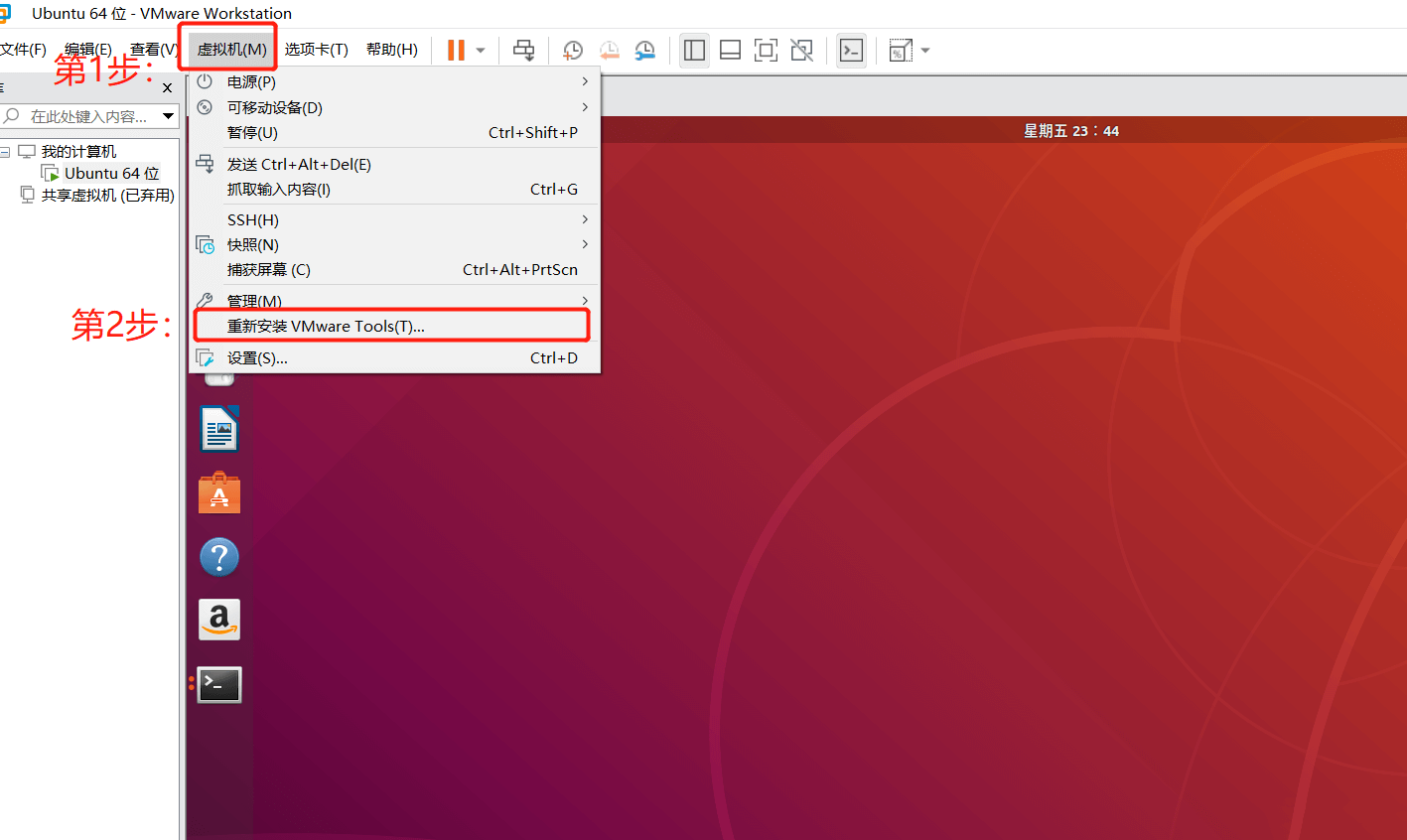Click the Unity mode toolbar icon

pyautogui.click(x=801, y=50)
